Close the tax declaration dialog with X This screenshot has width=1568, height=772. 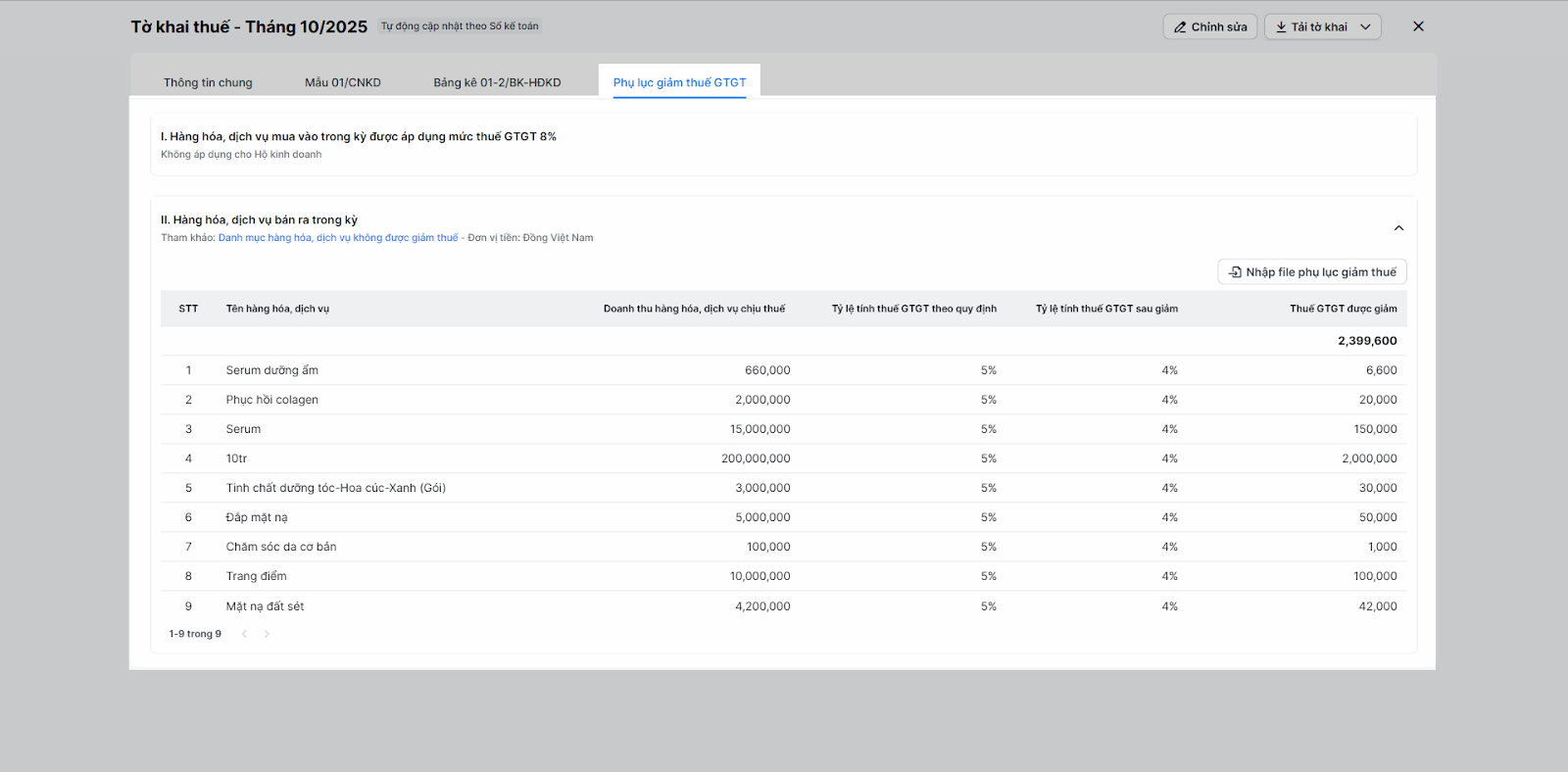[1417, 26]
